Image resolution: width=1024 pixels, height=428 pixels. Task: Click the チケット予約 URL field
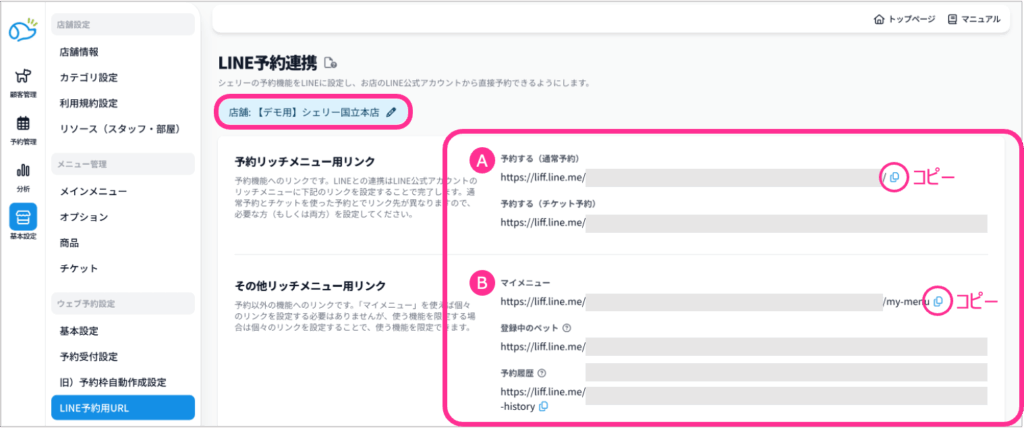tap(786, 223)
